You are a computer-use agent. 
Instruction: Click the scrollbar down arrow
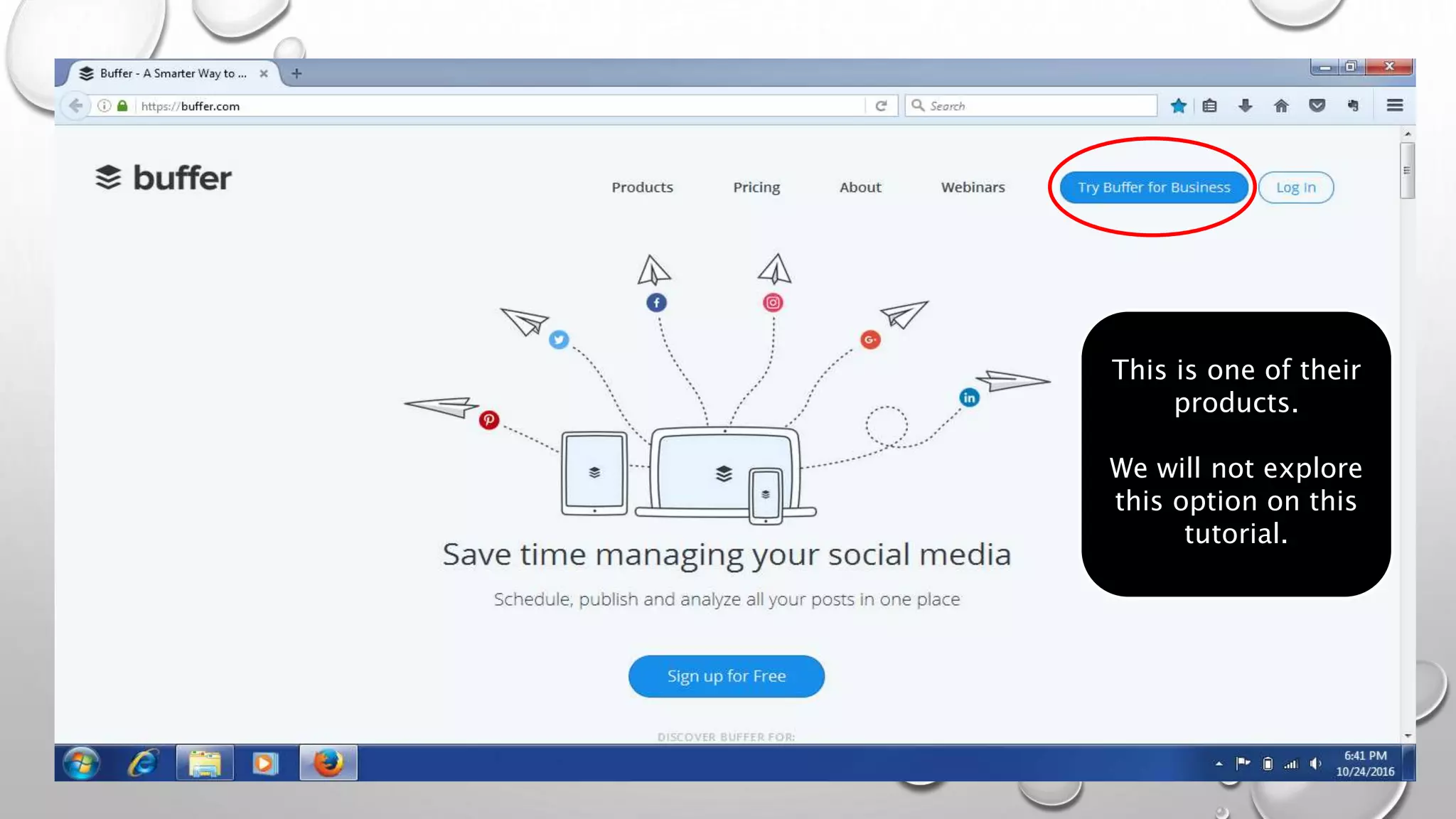click(1407, 736)
